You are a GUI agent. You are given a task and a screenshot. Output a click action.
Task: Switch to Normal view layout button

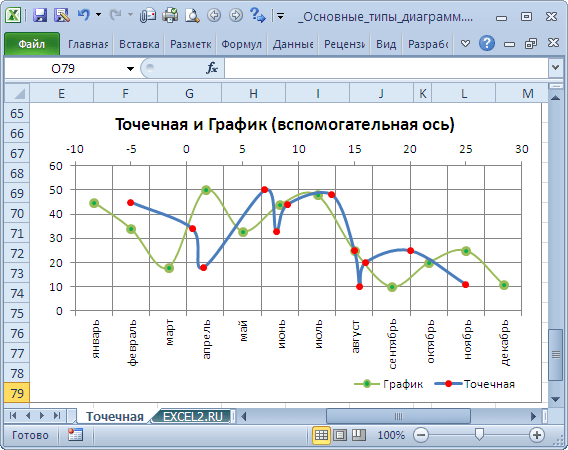pyautogui.click(x=321, y=435)
